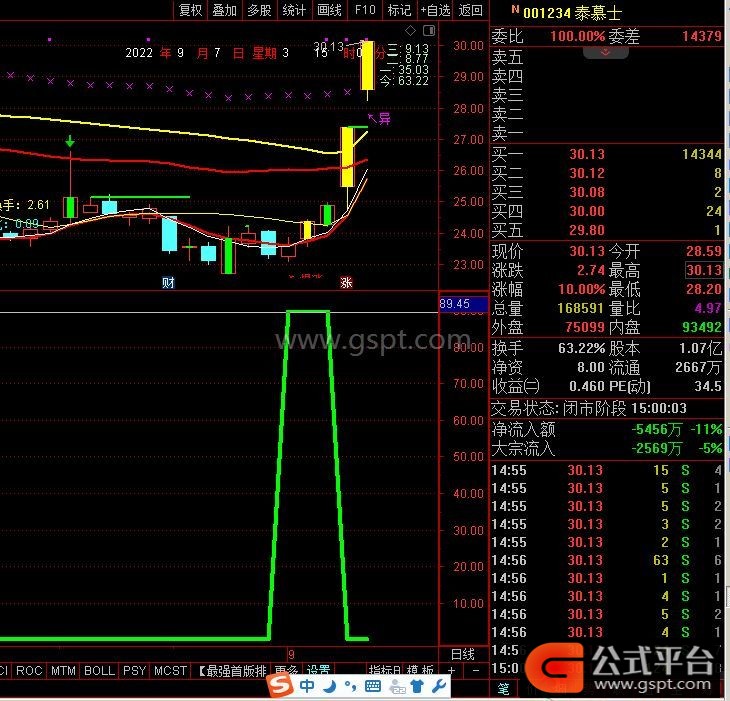This screenshot has width=730, height=701.
Task: Toggle the moon half-width icon
Action: pos(330,686)
